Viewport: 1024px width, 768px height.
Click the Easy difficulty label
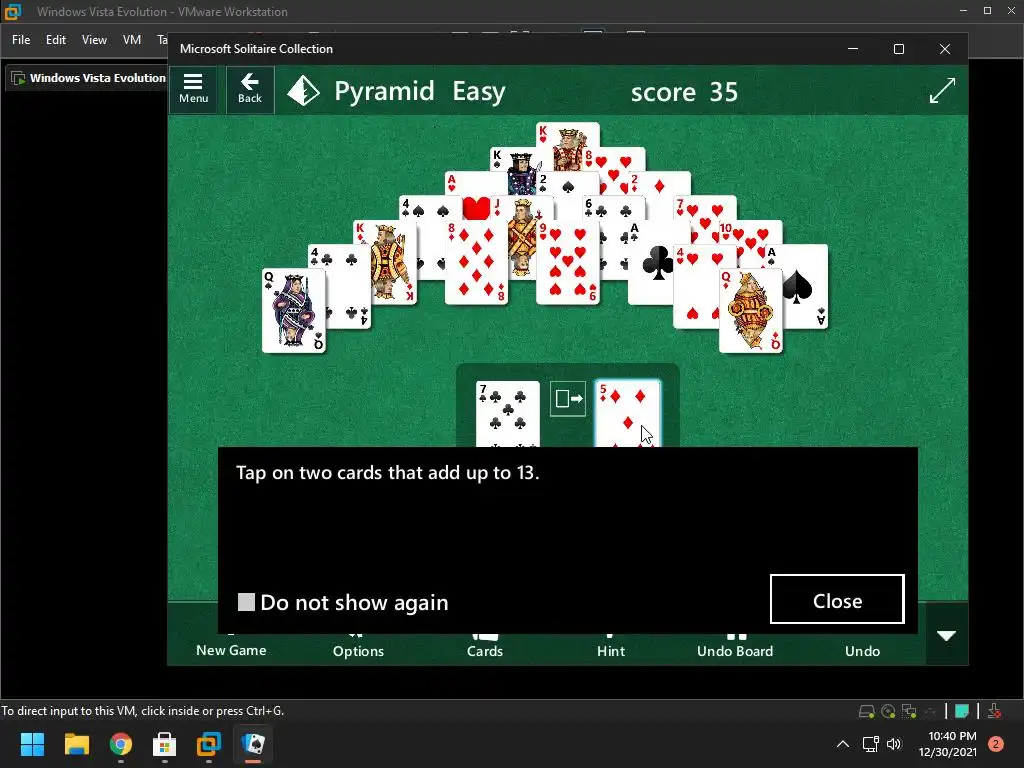tap(479, 91)
